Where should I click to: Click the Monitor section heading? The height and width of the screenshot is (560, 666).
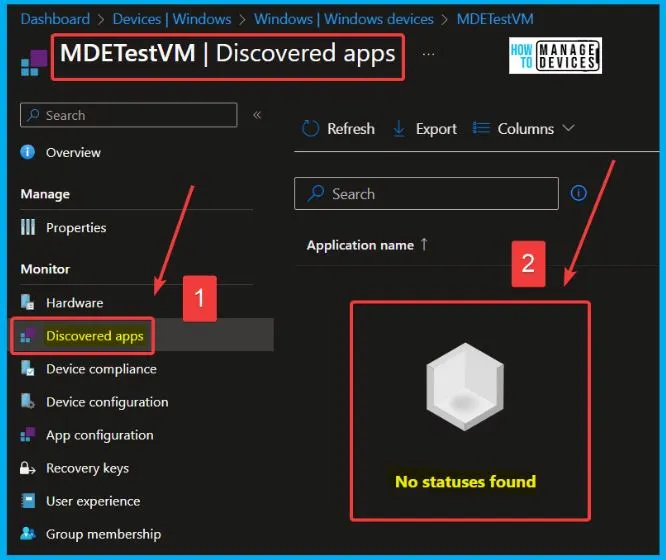click(45, 269)
